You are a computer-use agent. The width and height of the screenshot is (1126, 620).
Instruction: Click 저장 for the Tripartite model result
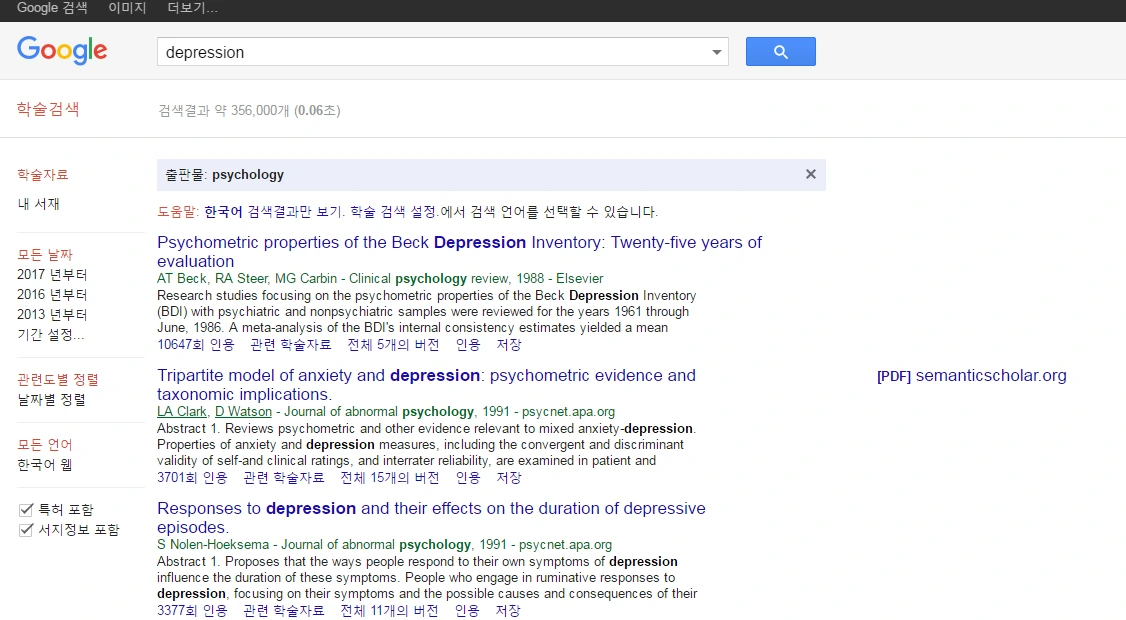[x=508, y=478]
